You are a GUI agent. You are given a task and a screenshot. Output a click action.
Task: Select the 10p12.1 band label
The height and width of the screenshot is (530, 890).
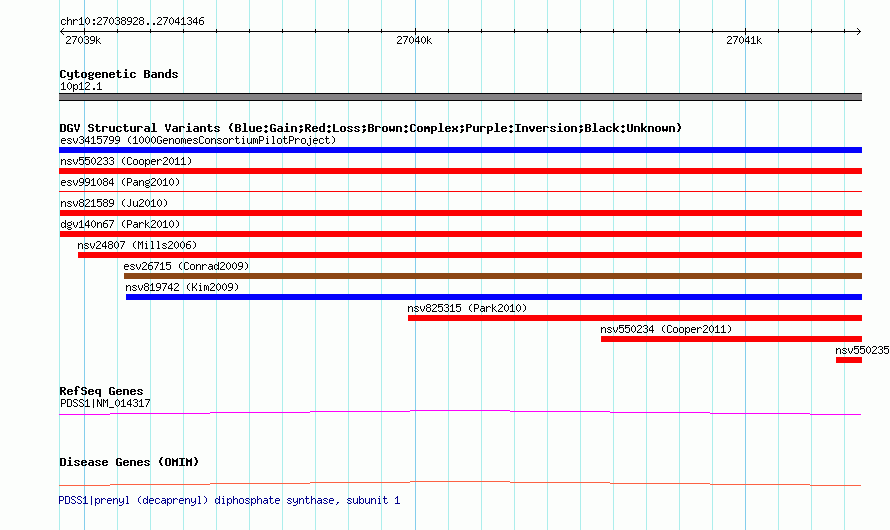(x=81, y=86)
